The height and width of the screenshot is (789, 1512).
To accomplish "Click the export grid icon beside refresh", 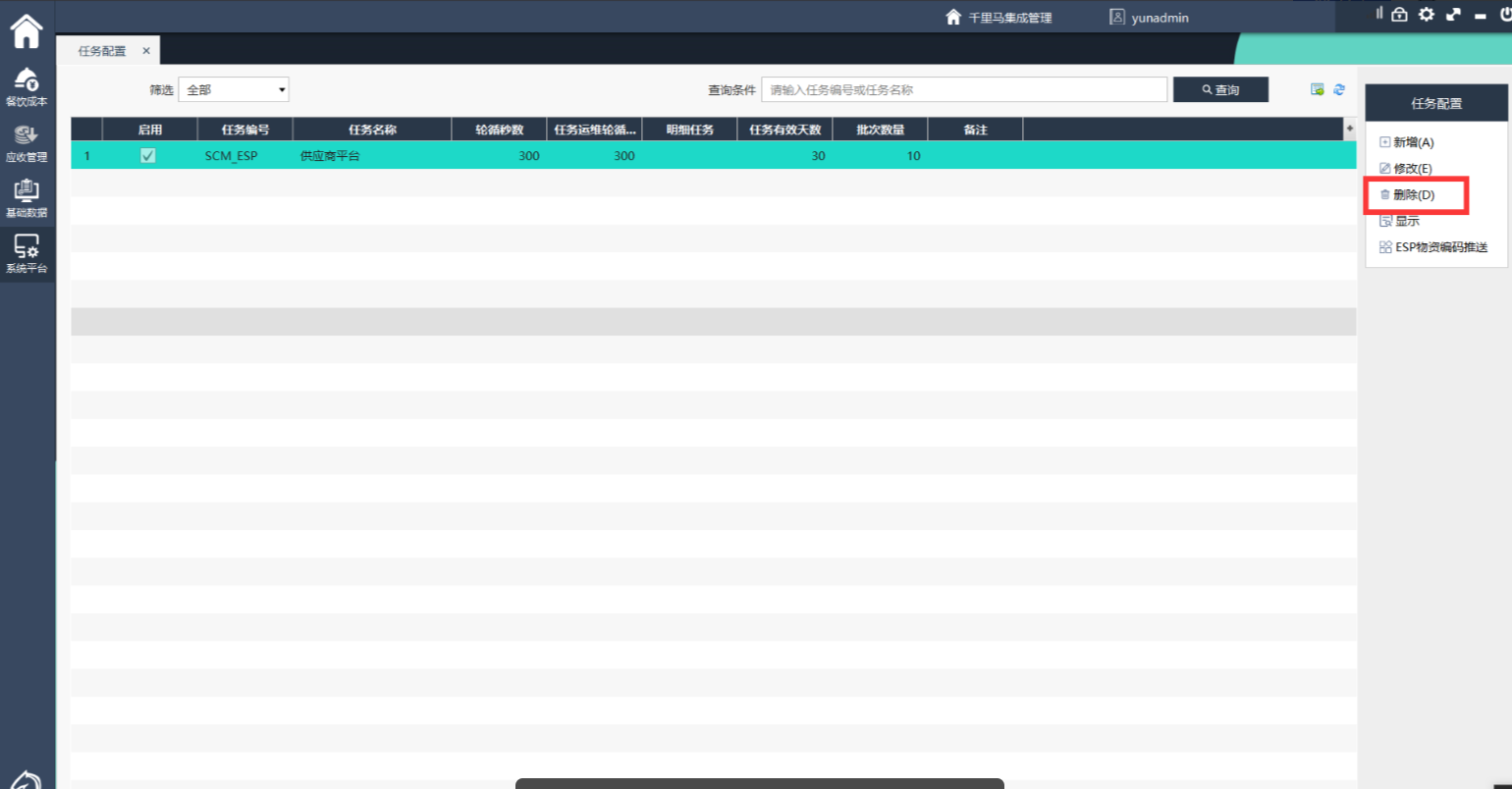I will click(1318, 89).
